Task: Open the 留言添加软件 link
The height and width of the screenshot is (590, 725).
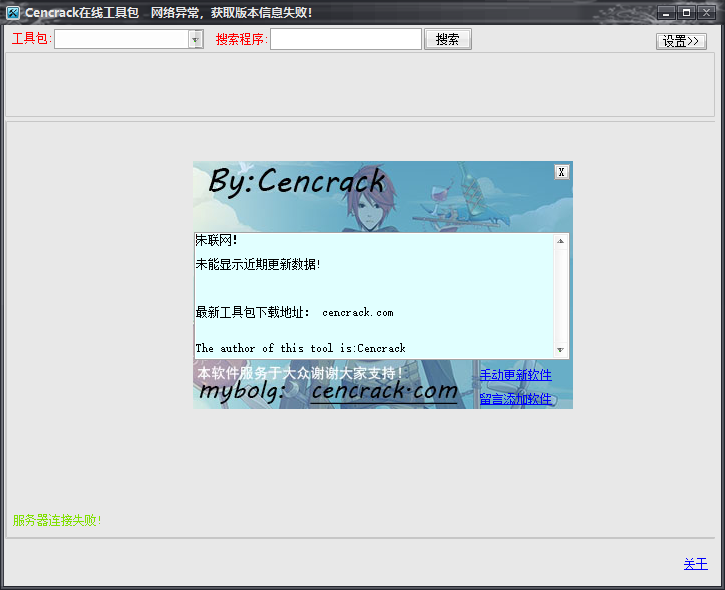Action: pos(515,399)
